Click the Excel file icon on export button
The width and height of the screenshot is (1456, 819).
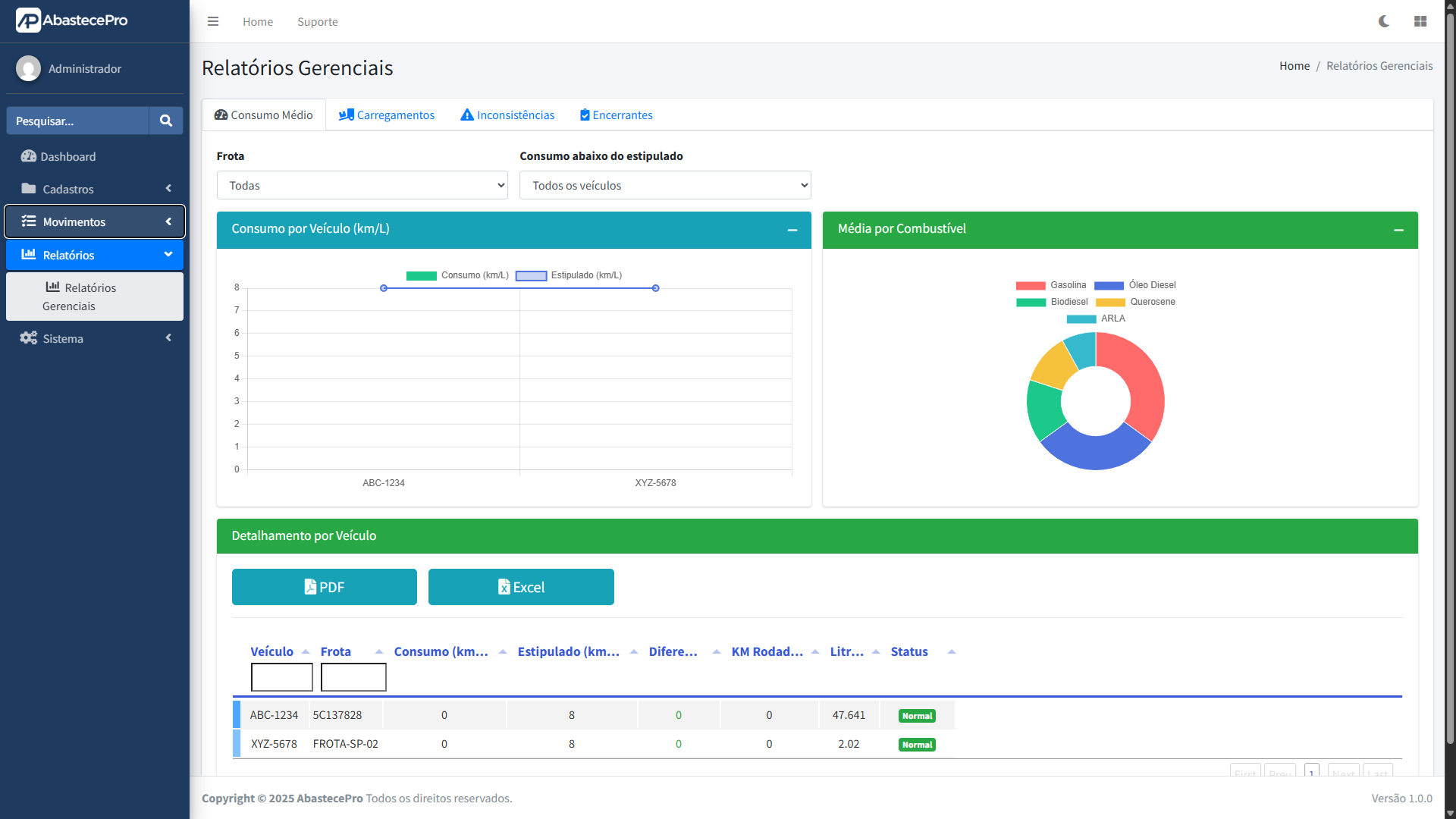click(x=504, y=587)
